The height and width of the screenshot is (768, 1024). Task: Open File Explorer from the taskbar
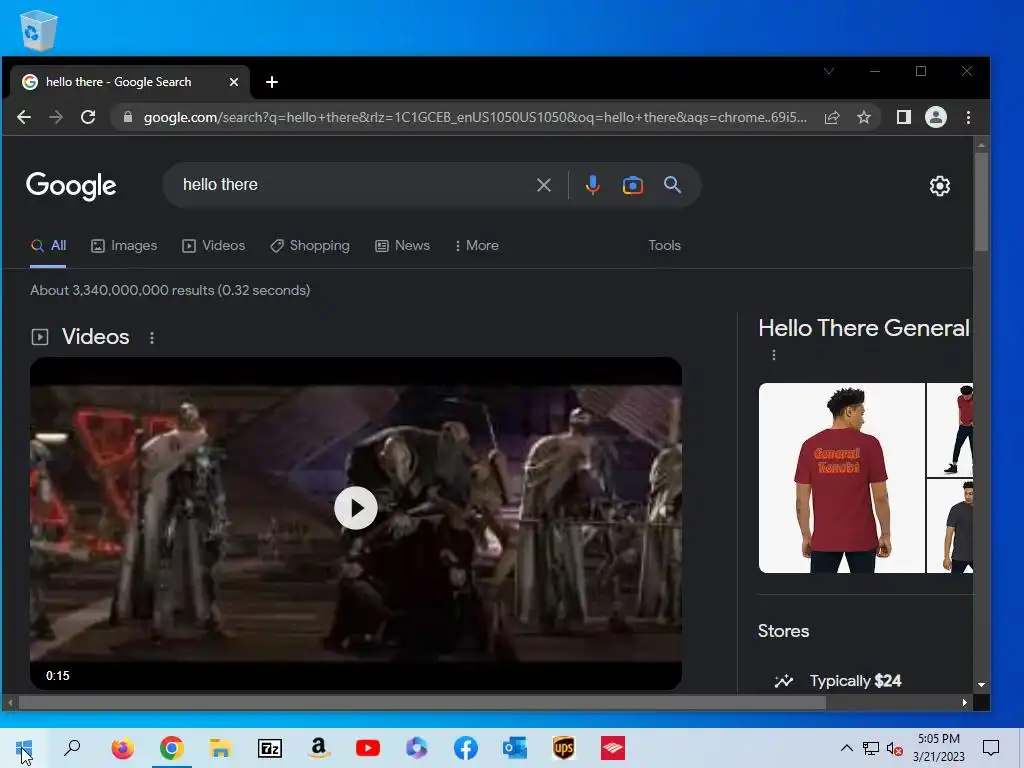pos(220,748)
